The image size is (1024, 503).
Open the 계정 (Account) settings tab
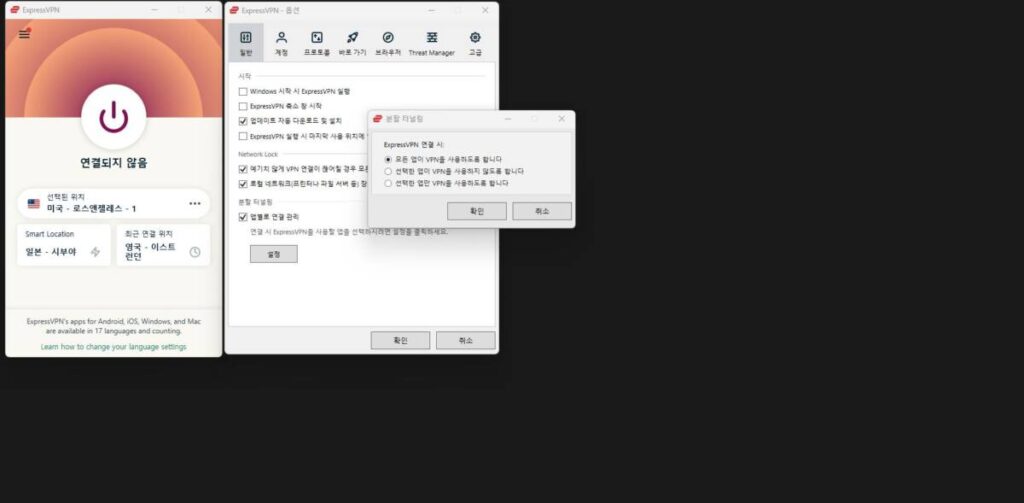[x=281, y=42]
